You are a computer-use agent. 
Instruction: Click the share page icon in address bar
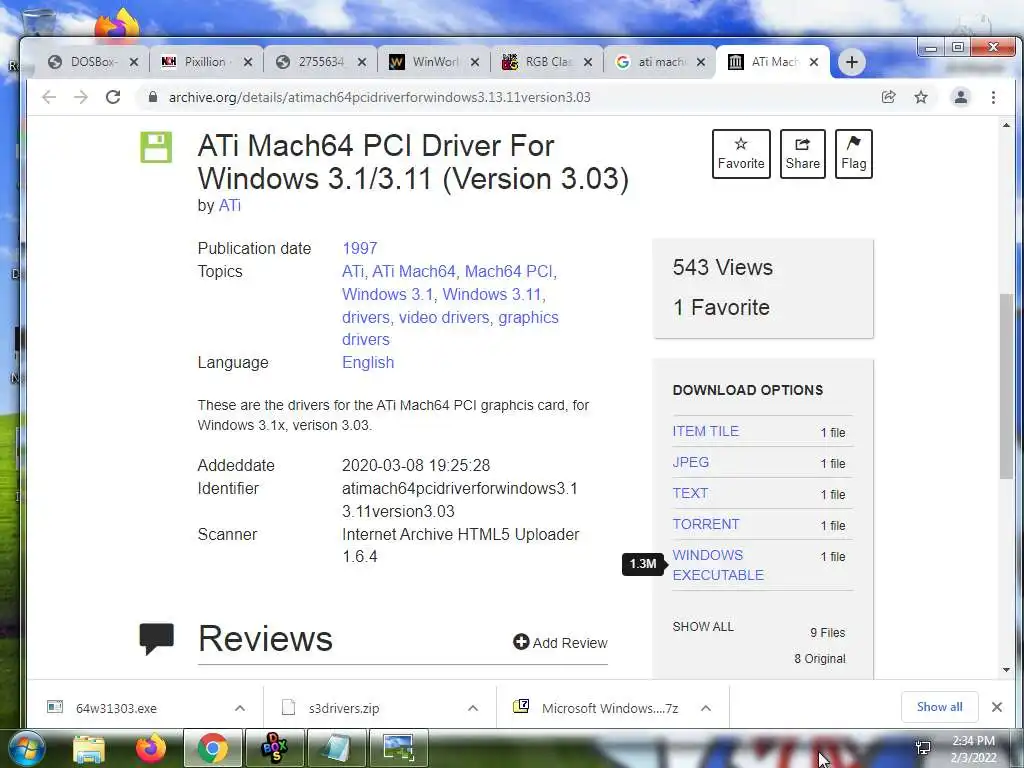point(888,97)
